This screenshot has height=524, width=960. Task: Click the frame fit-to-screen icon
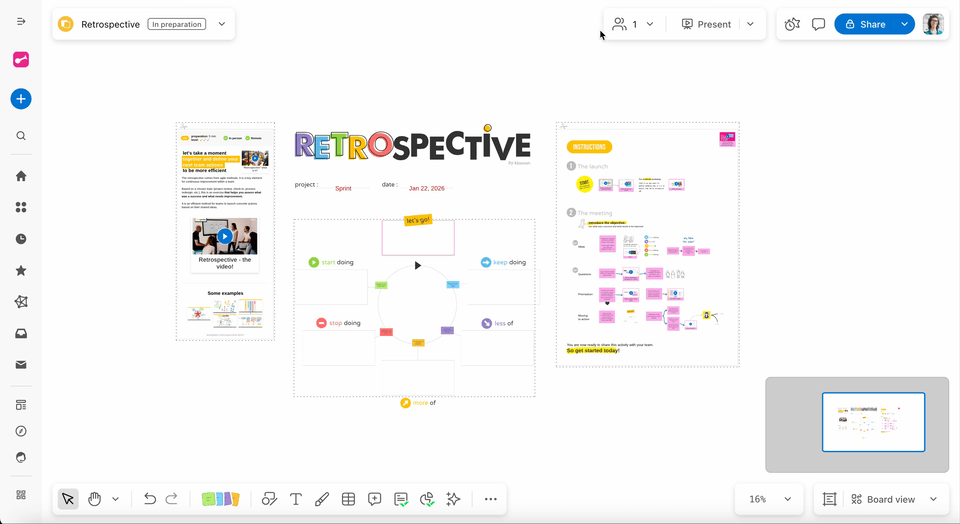coord(830,500)
